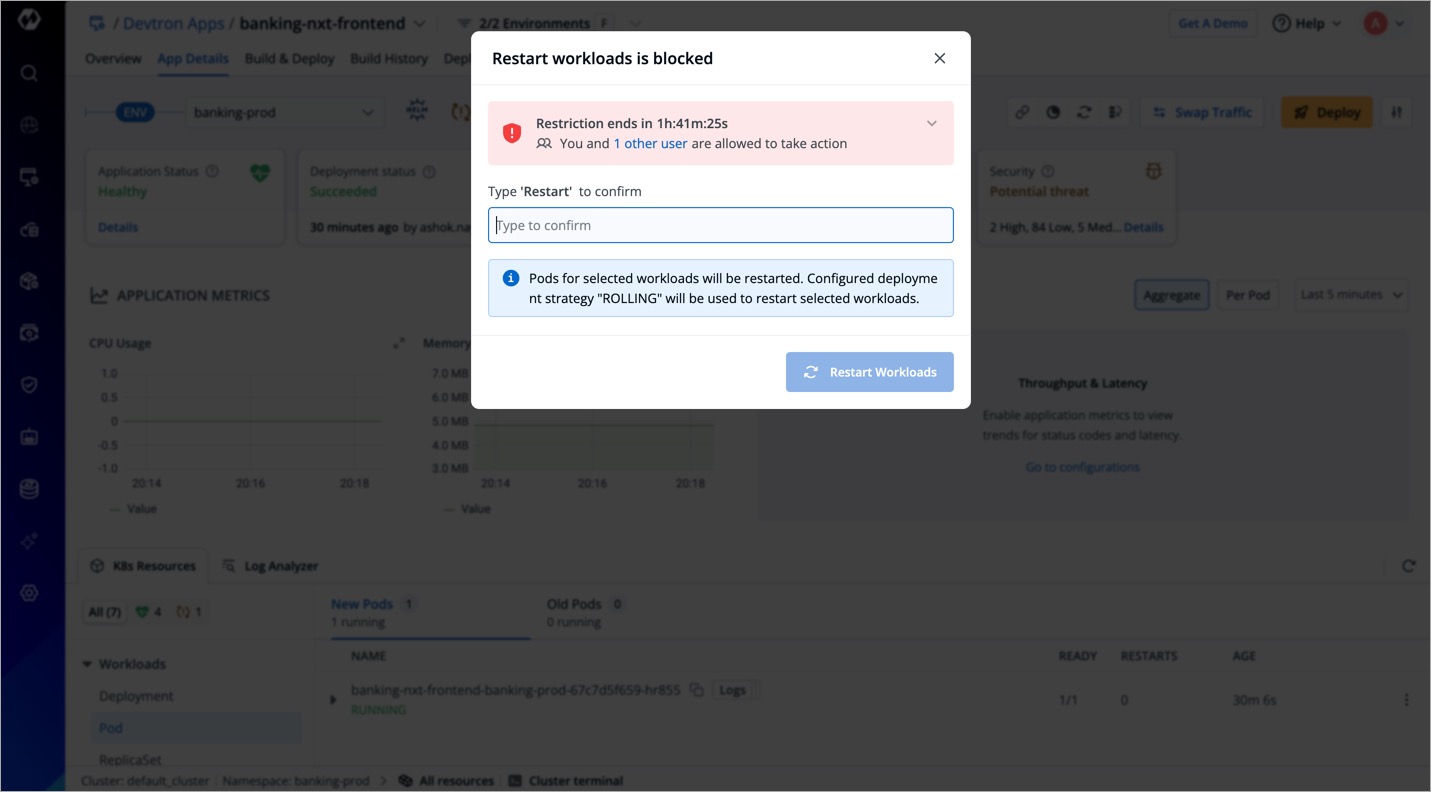Switch to the Per Pod metrics view

(1247, 296)
